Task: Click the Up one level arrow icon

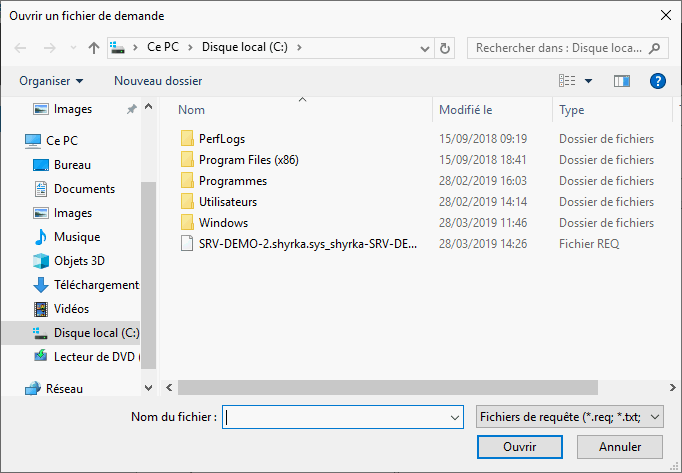Action: 94,48
